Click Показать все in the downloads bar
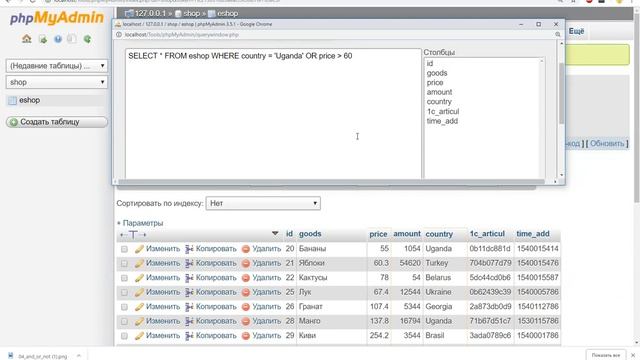 (606, 356)
